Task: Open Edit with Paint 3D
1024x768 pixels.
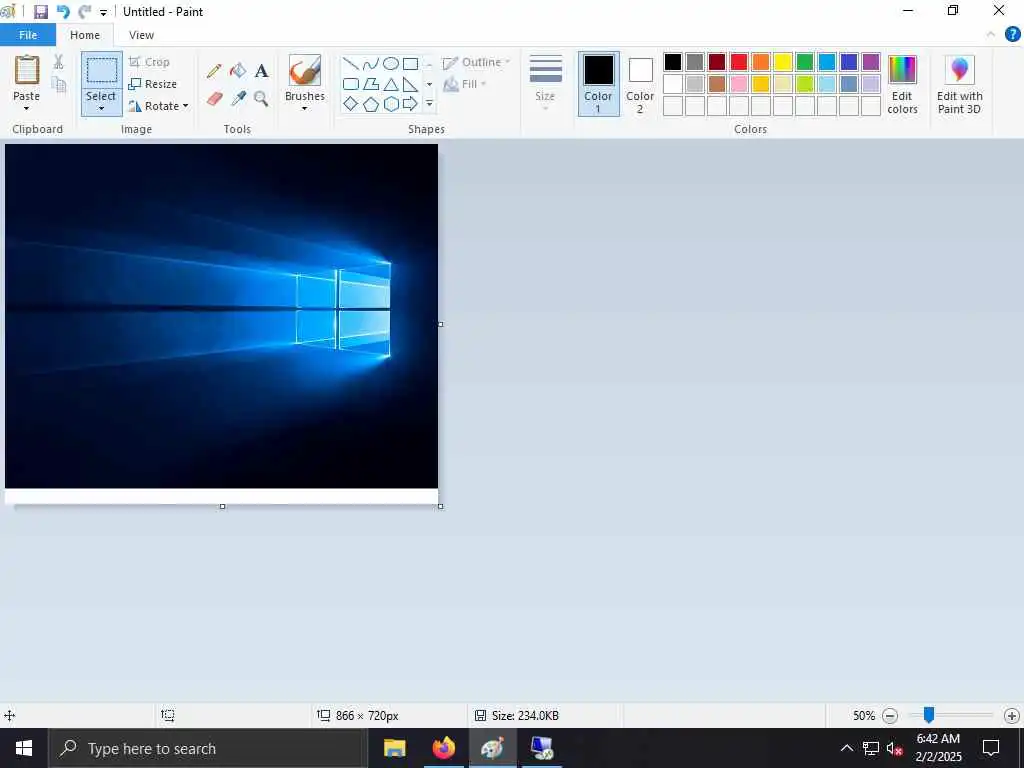Action: point(959,84)
